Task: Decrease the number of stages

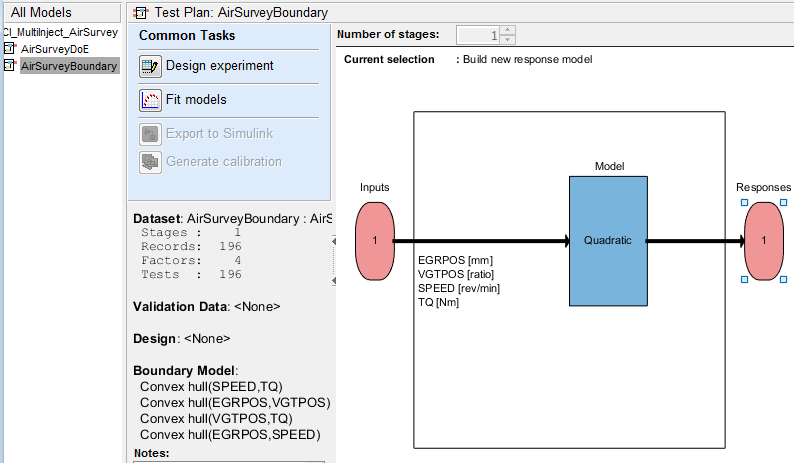Action: coord(507,39)
